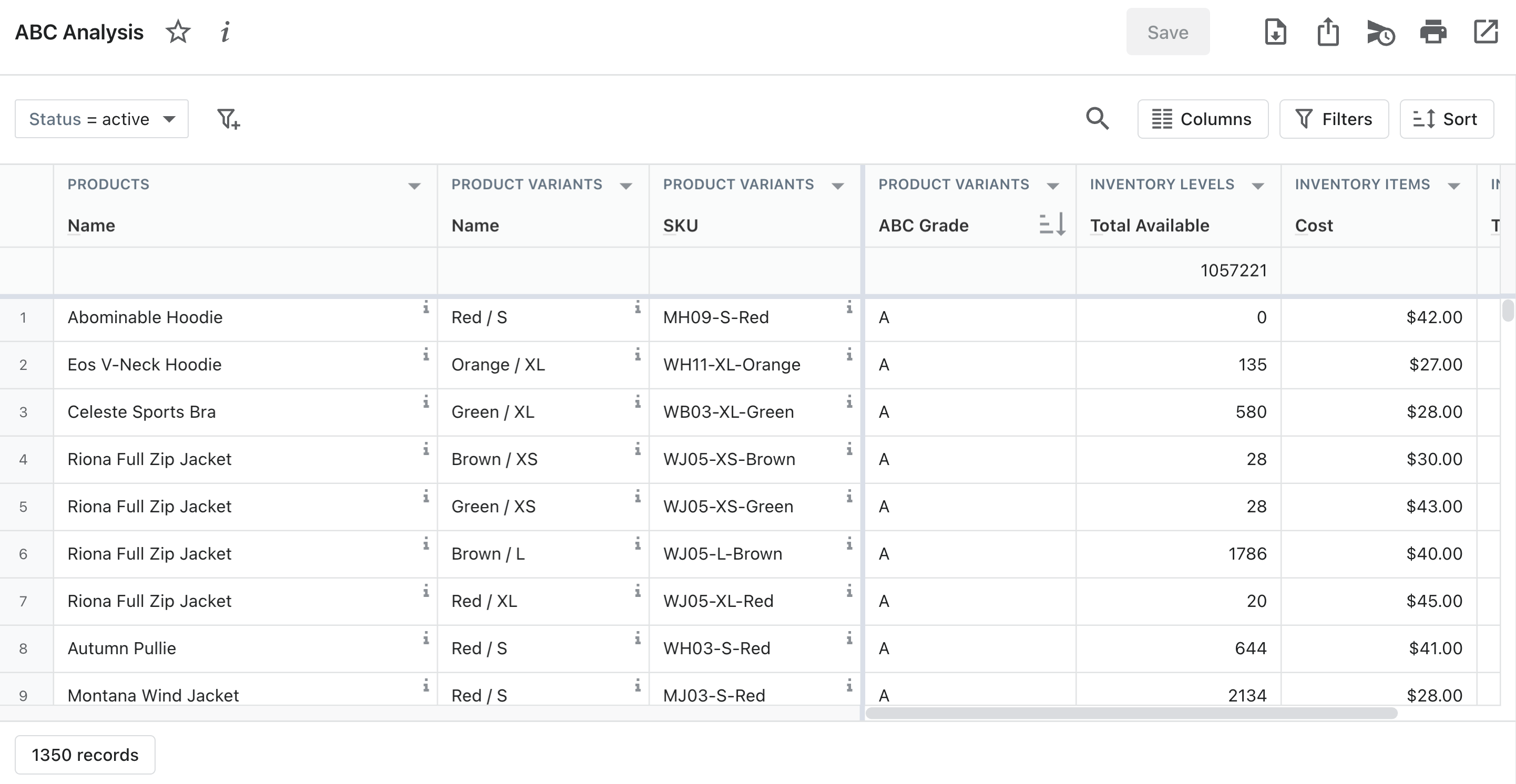1516x784 pixels.
Task: Click the share export icon
Action: click(x=1328, y=32)
